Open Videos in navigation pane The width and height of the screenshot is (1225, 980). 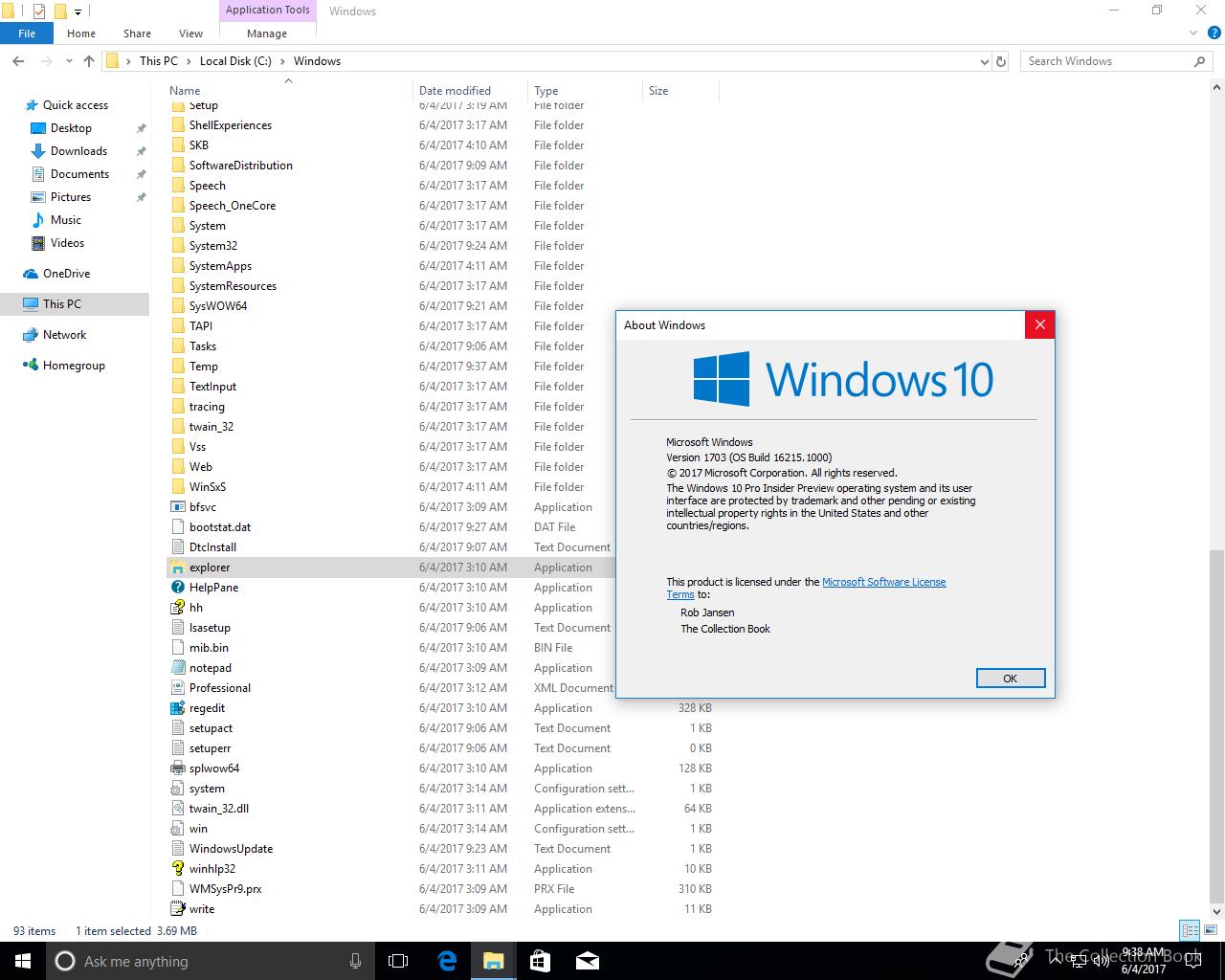(67, 243)
